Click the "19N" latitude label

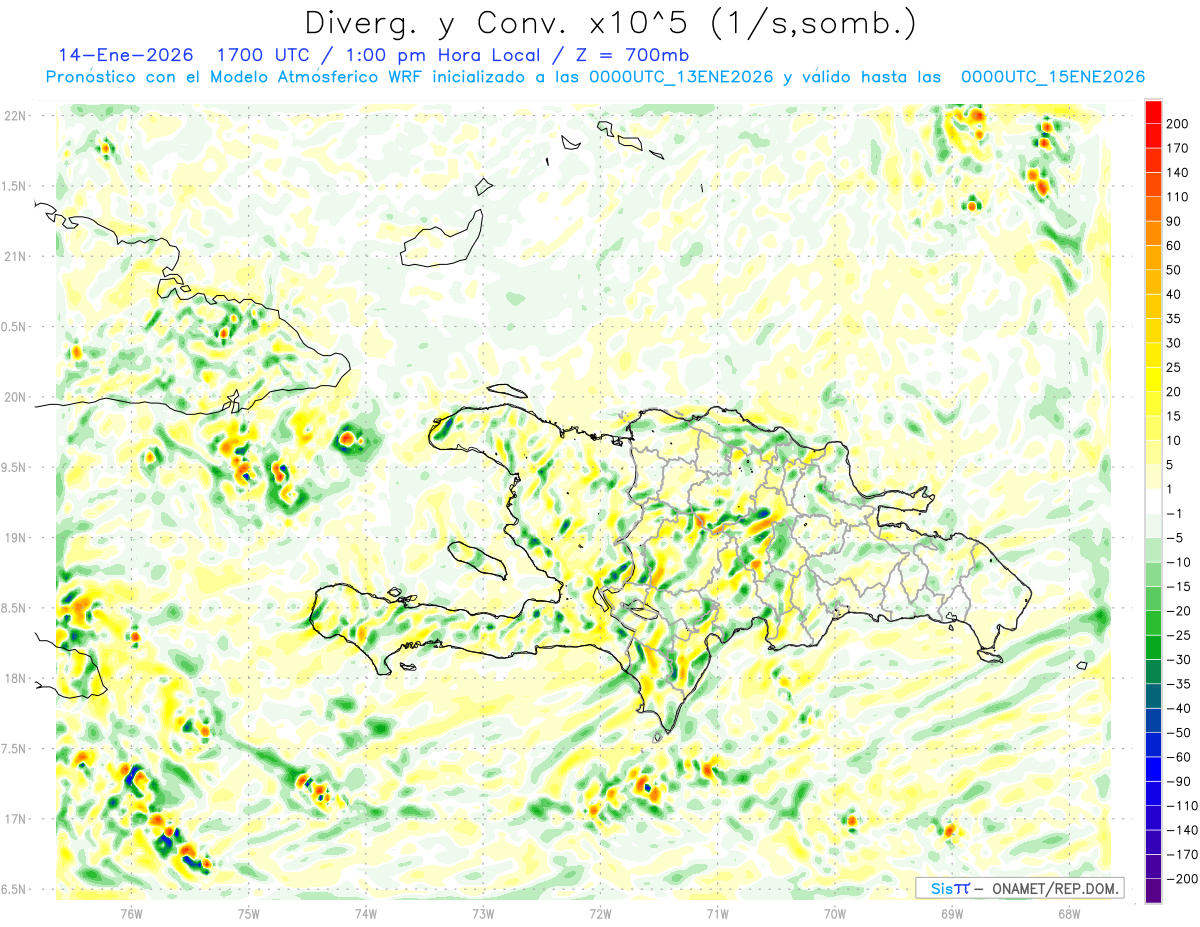pos(15,538)
